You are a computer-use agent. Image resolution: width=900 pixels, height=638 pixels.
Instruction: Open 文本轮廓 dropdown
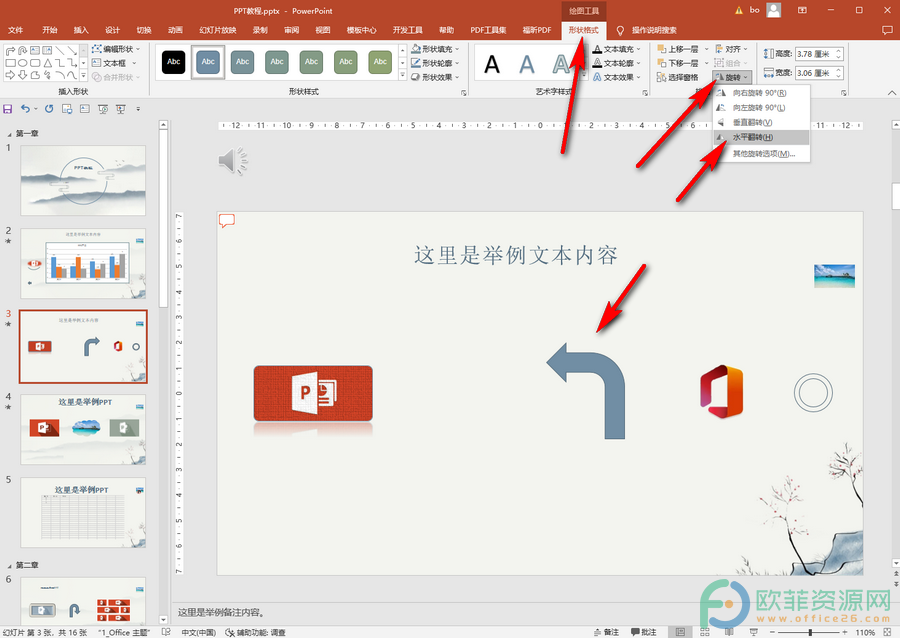(616, 63)
